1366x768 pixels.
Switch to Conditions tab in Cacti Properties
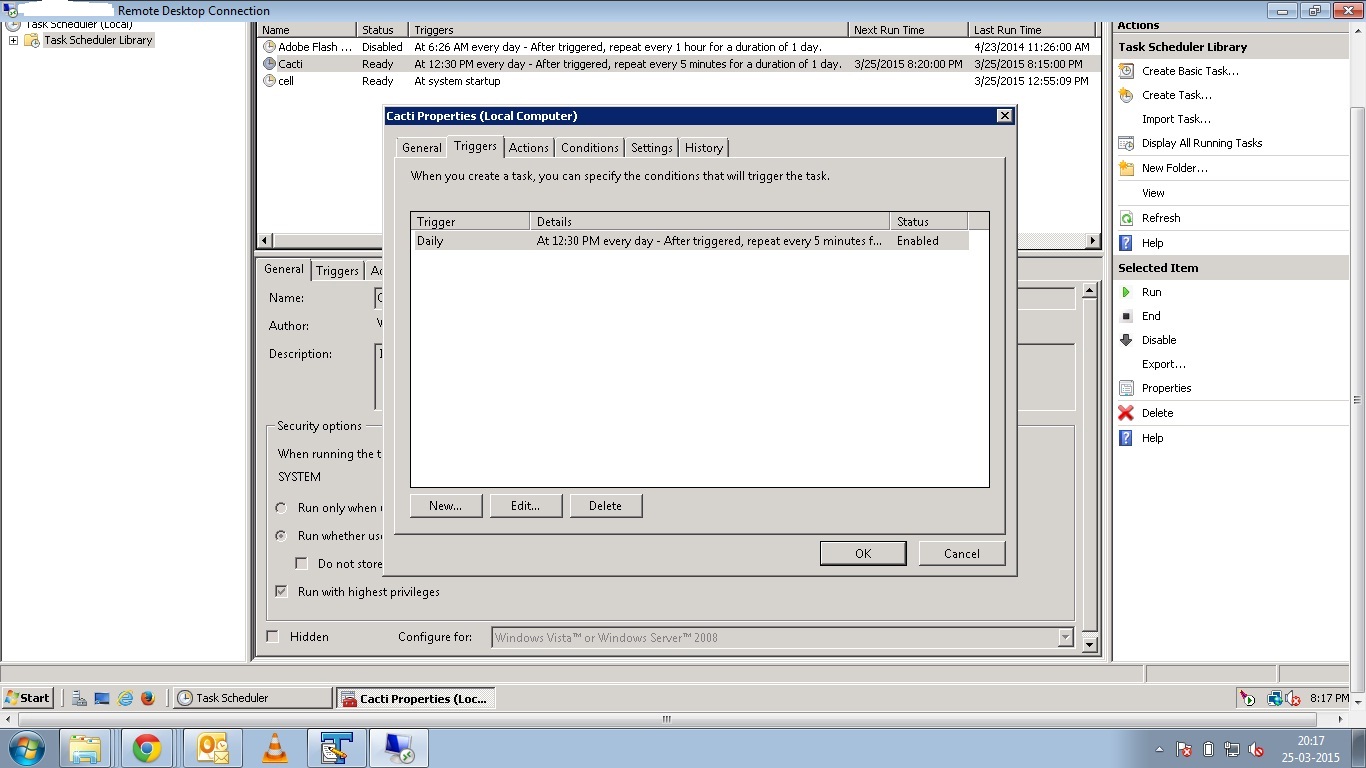pyautogui.click(x=590, y=148)
